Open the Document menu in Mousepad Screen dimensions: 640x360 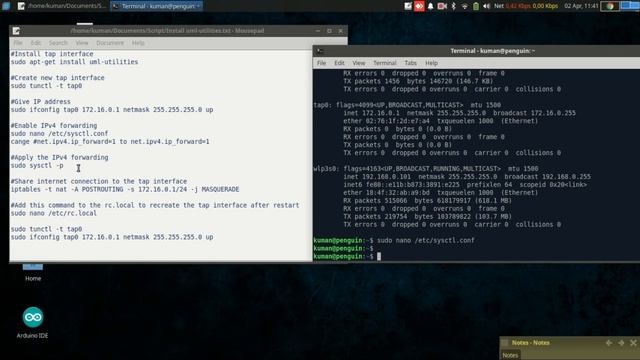[110, 43]
